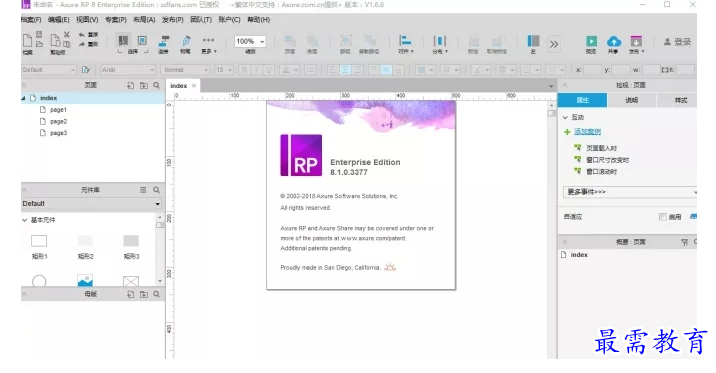Click the lock icon in toolbar
Viewport: 716px width, 373px height.
474,41
